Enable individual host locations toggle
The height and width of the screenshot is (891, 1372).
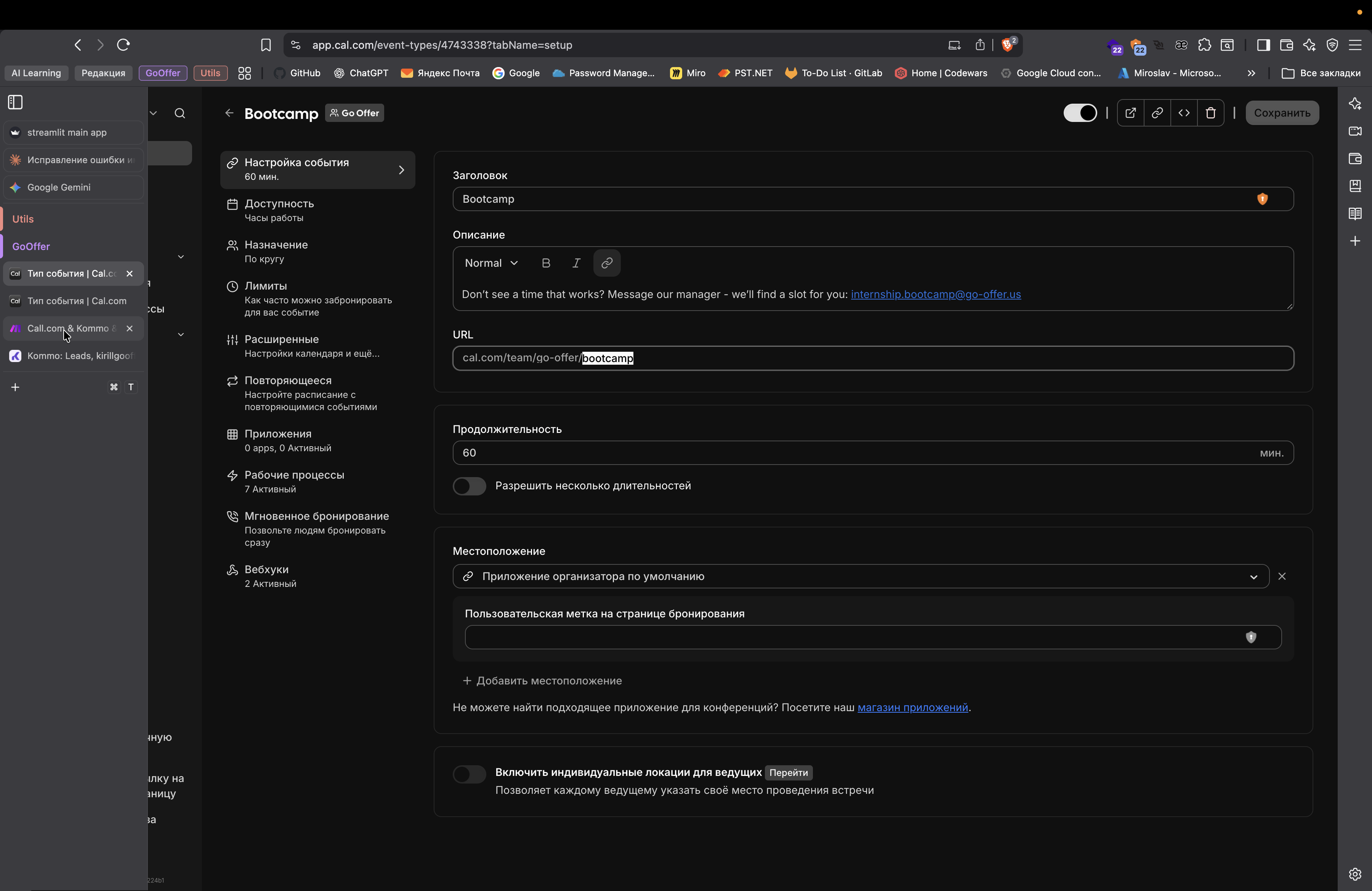[x=469, y=774]
